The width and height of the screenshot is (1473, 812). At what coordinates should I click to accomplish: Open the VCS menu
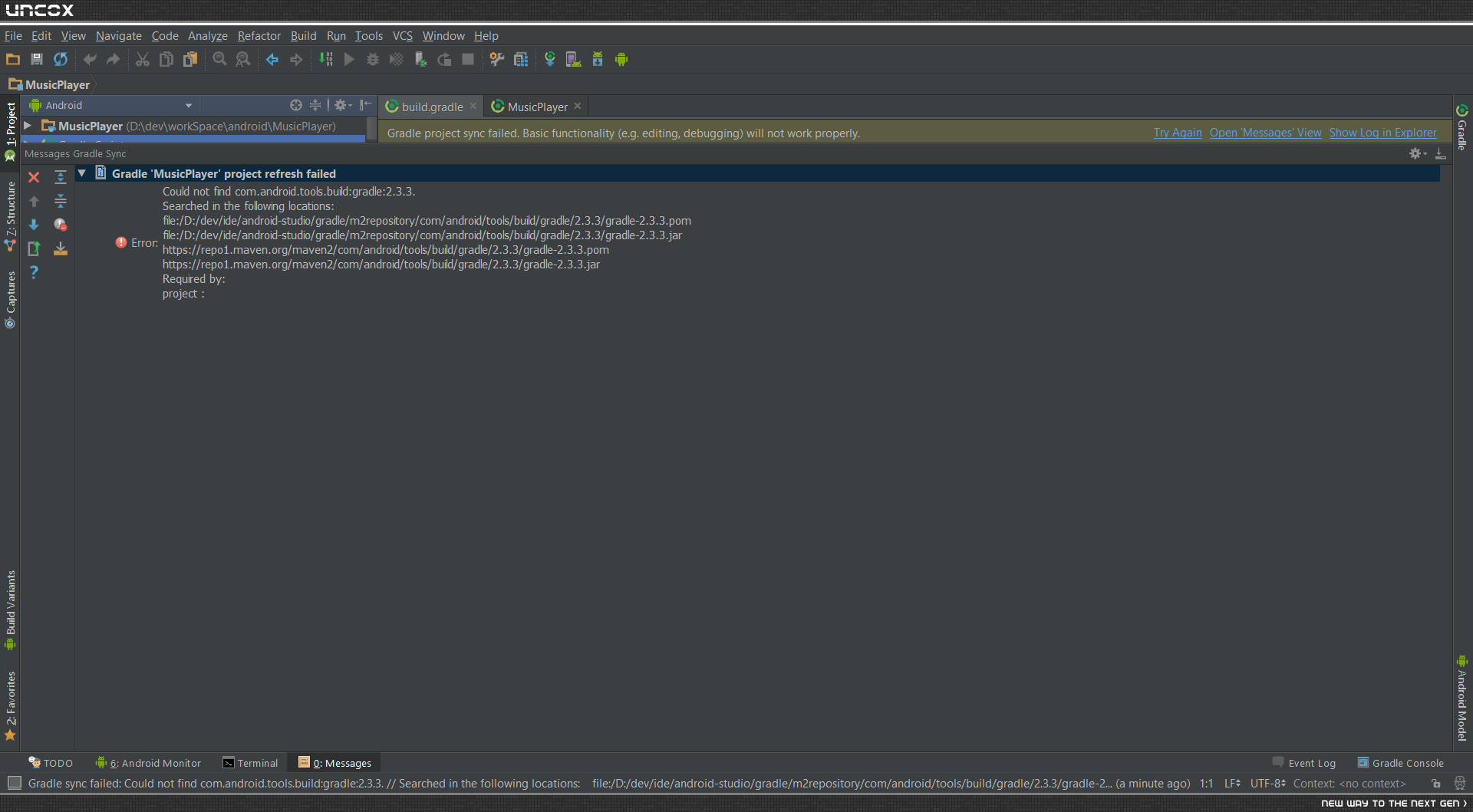[403, 36]
